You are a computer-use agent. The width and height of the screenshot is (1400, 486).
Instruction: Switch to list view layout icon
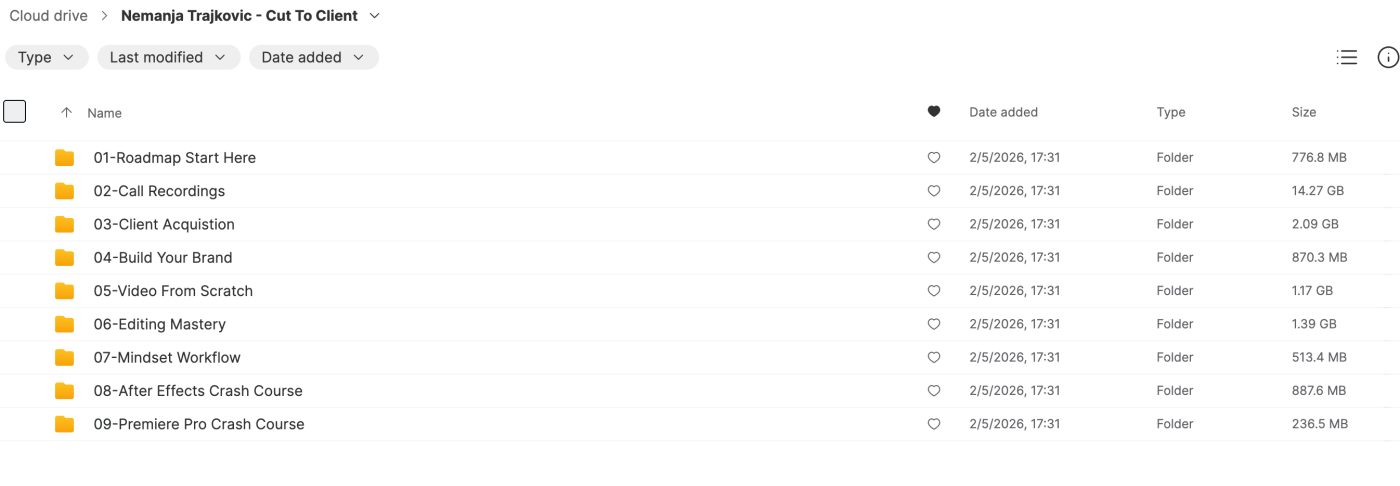coord(1347,58)
